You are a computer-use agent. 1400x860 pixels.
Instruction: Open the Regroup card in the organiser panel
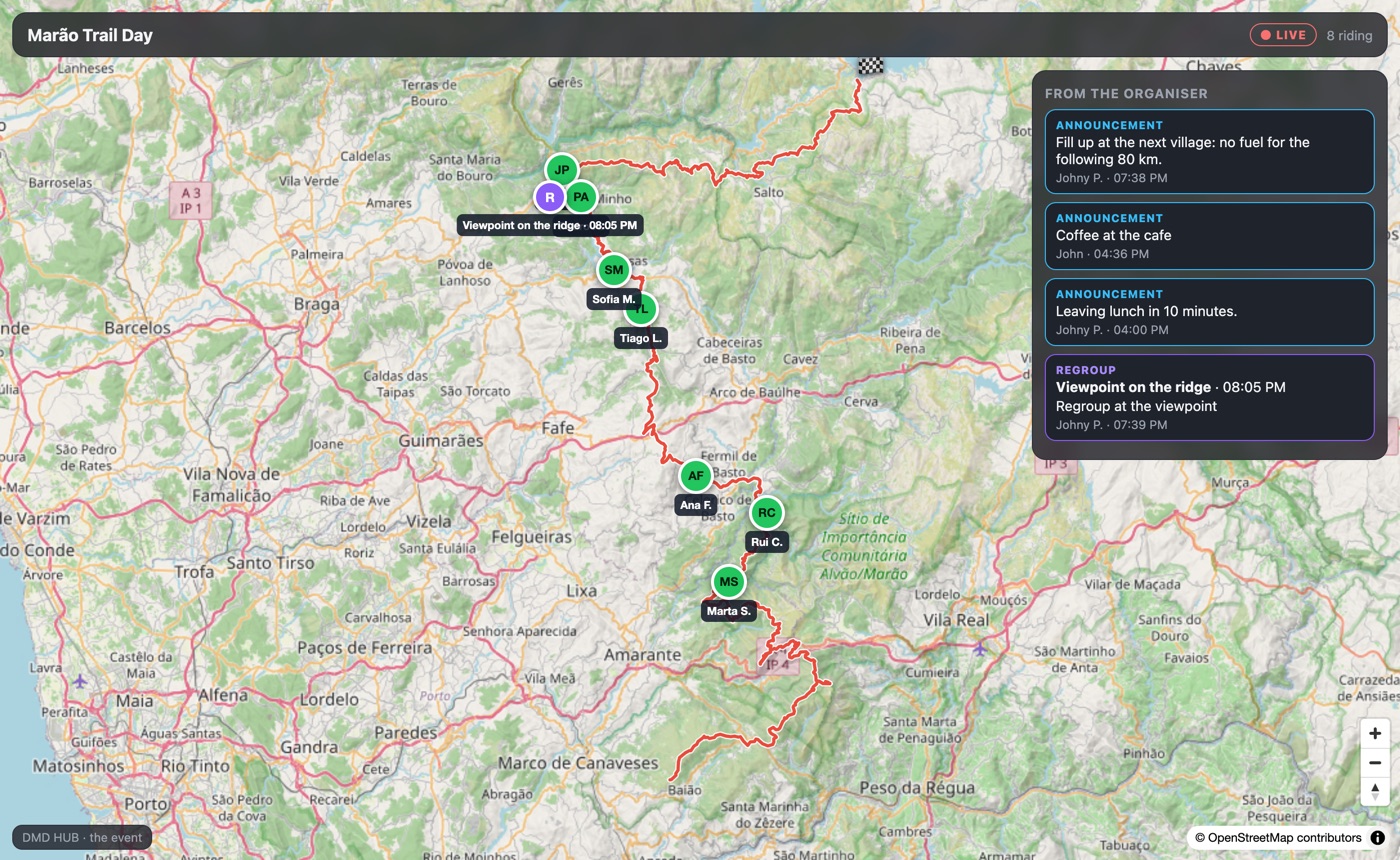click(1210, 397)
